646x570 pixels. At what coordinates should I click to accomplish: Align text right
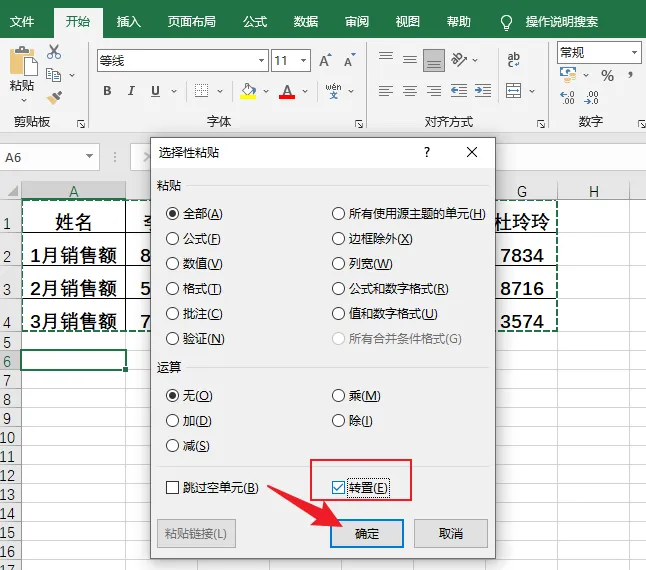pos(433,90)
